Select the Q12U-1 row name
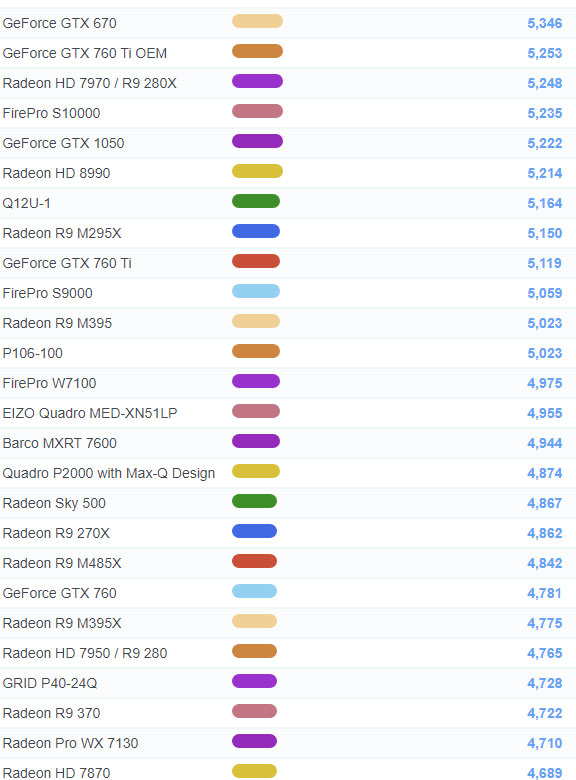Viewport: 576px width, 780px height. 26,203
